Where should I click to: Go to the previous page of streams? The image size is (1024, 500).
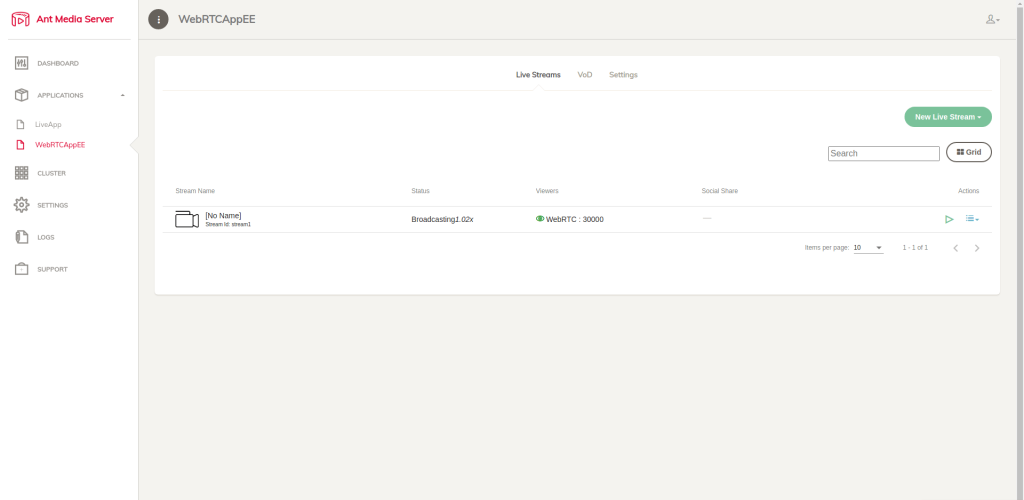tap(955, 248)
